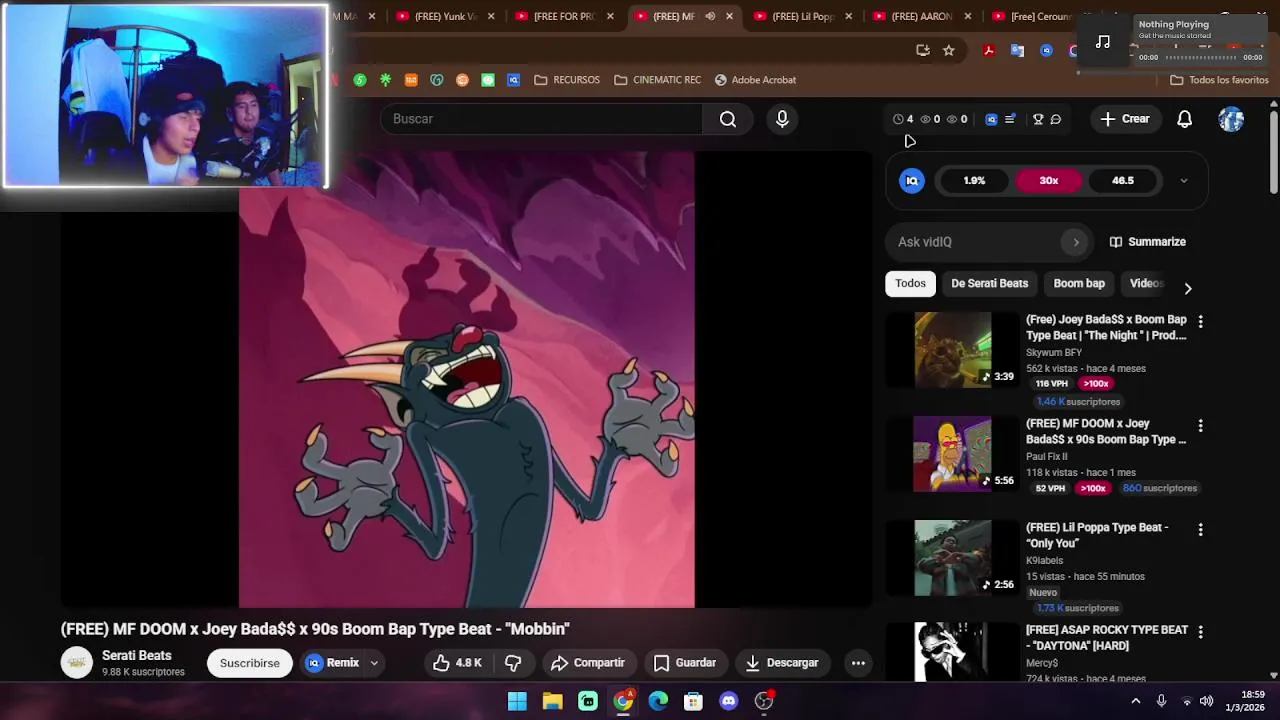Switch to the (FREE) AARON browser tab

[922, 16]
